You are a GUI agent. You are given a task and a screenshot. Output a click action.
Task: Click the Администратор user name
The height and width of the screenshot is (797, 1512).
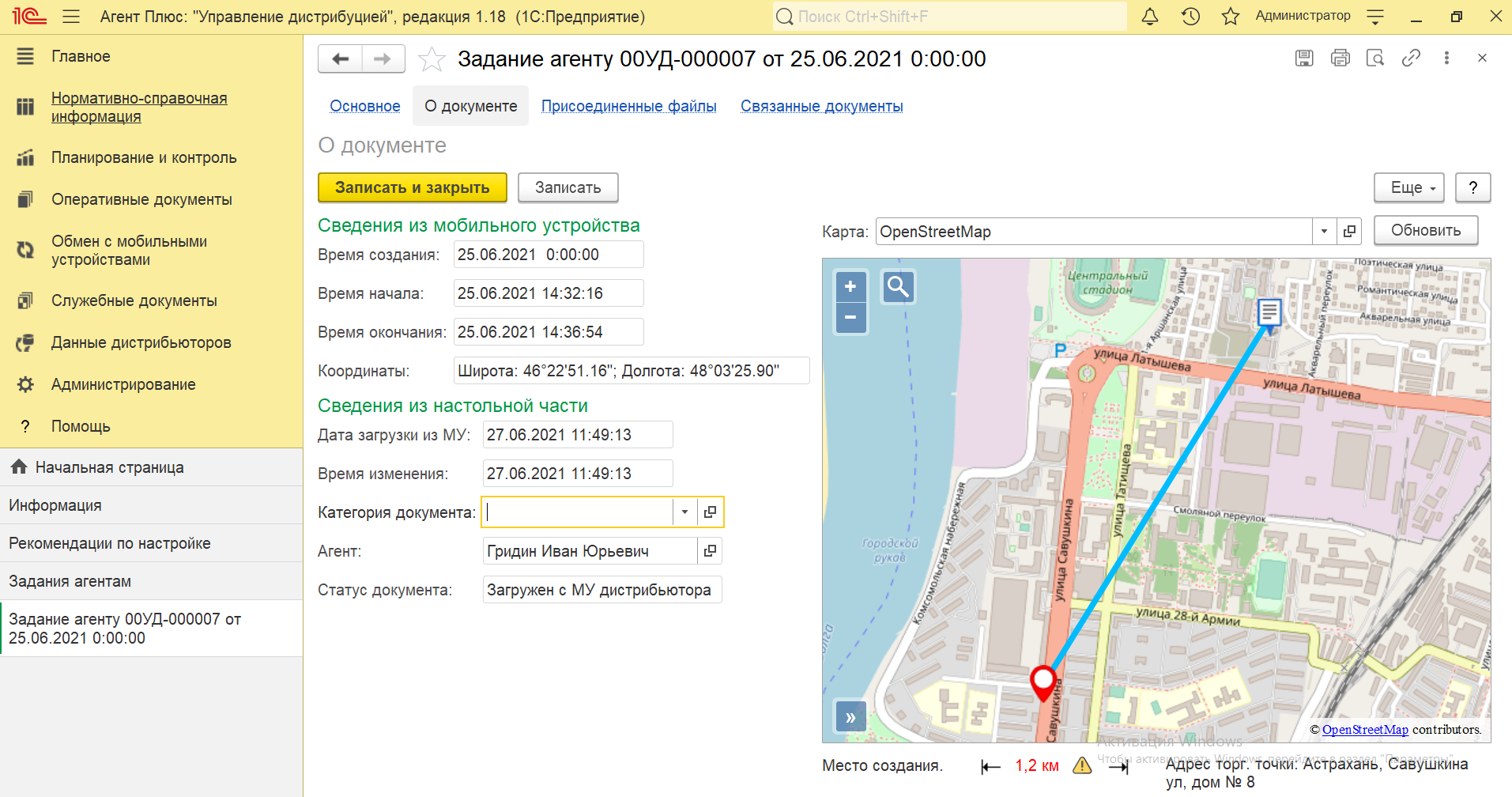pyautogui.click(x=1303, y=16)
